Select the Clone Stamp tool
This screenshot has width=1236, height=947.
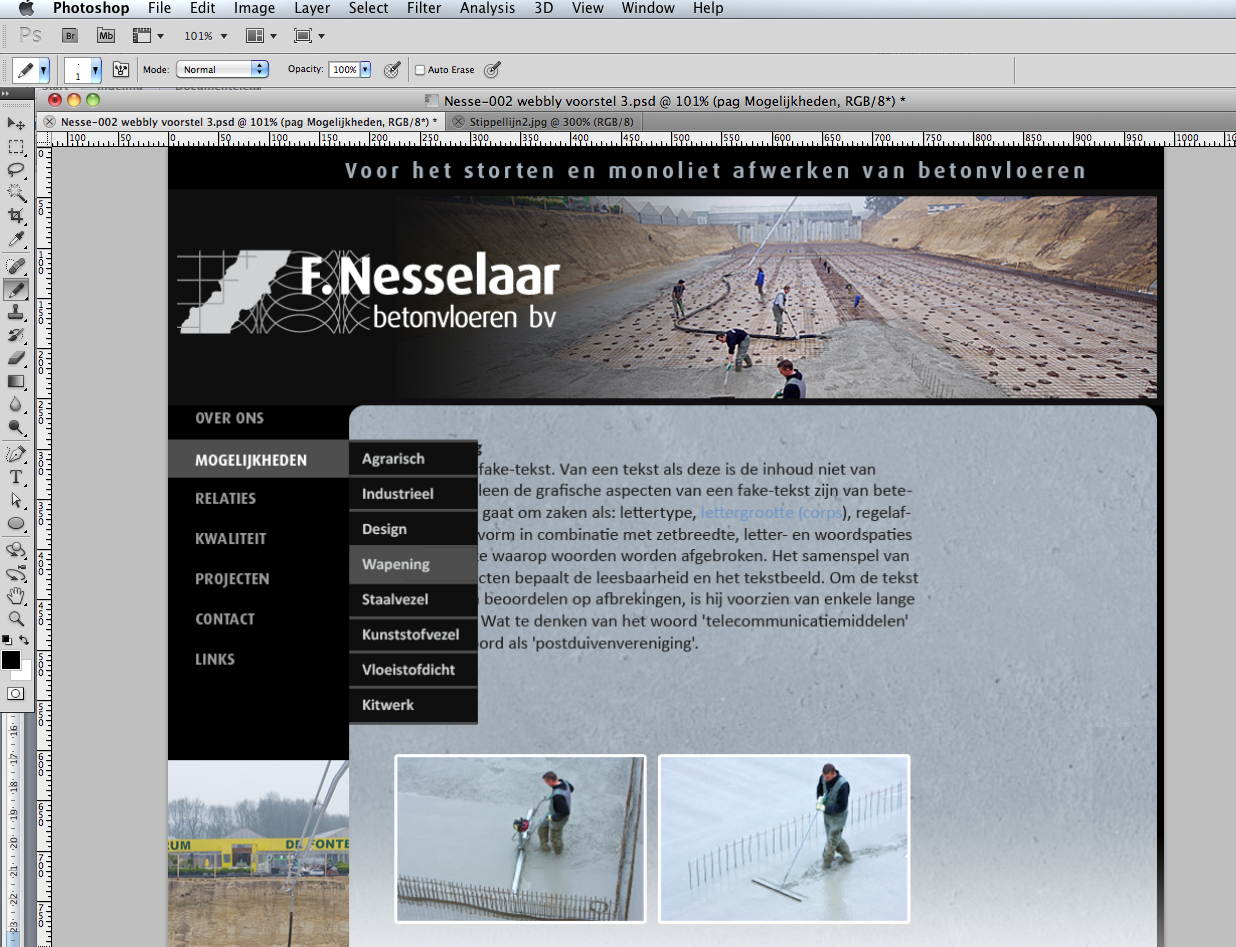pos(16,312)
